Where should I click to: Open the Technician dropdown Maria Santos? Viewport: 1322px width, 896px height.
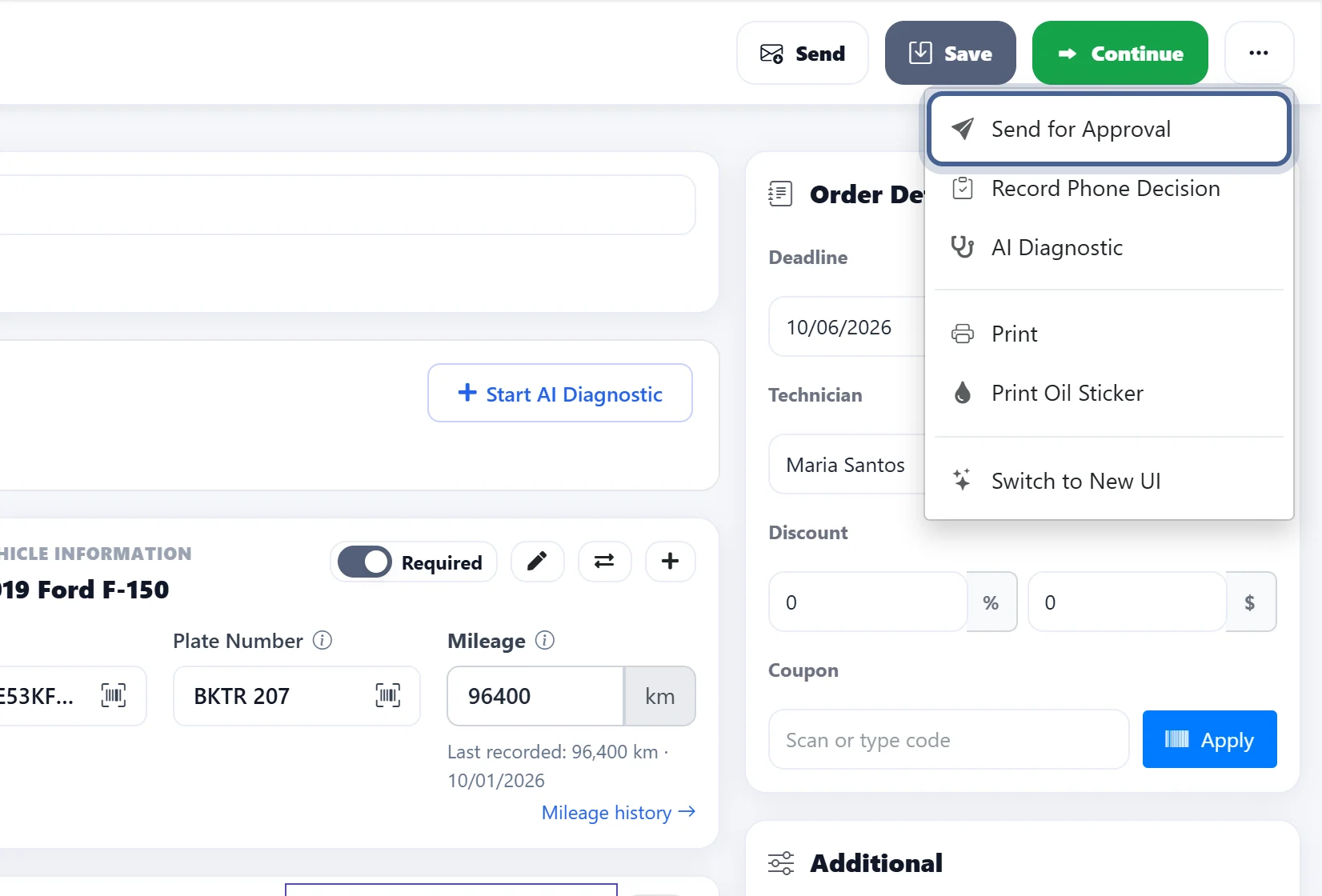click(x=847, y=465)
